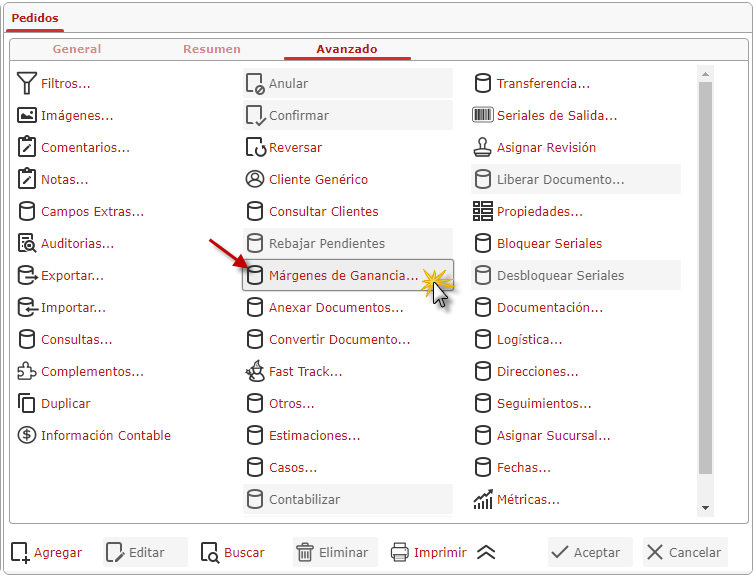The width and height of the screenshot is (756, 577).
Task: Open Campos Extras option
Action: point(120,211)
